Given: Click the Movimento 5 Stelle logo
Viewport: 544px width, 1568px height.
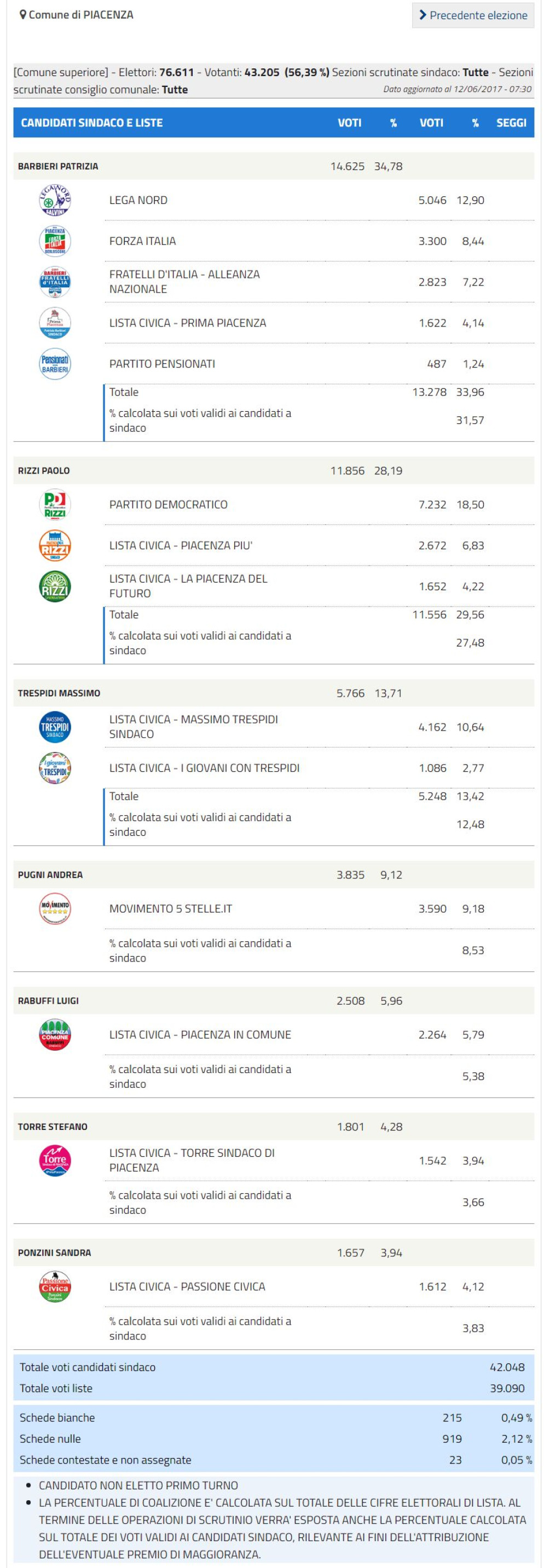Looking at the screenshot, I should [x=55, y=909].
